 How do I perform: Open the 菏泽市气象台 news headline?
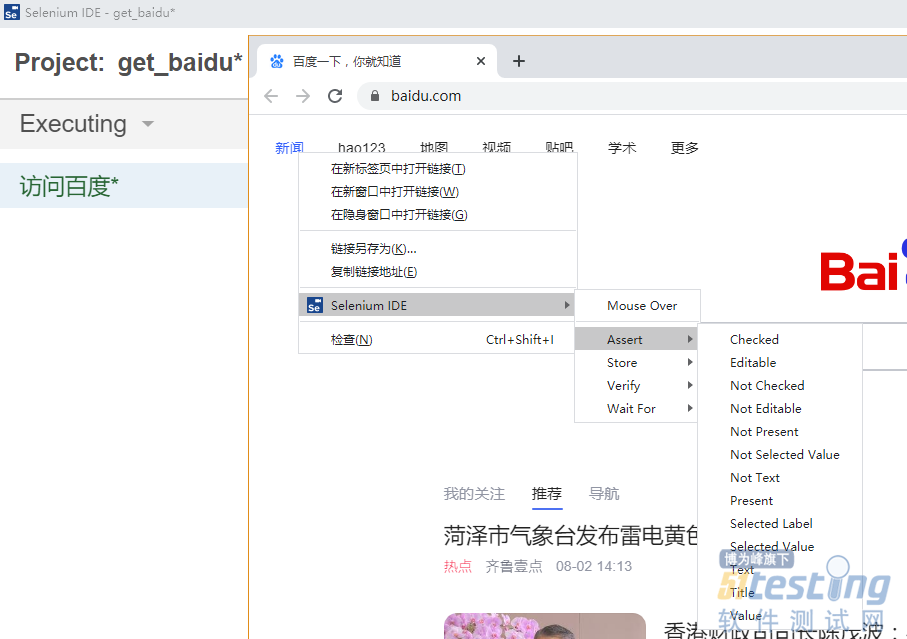tap(571, 536)
